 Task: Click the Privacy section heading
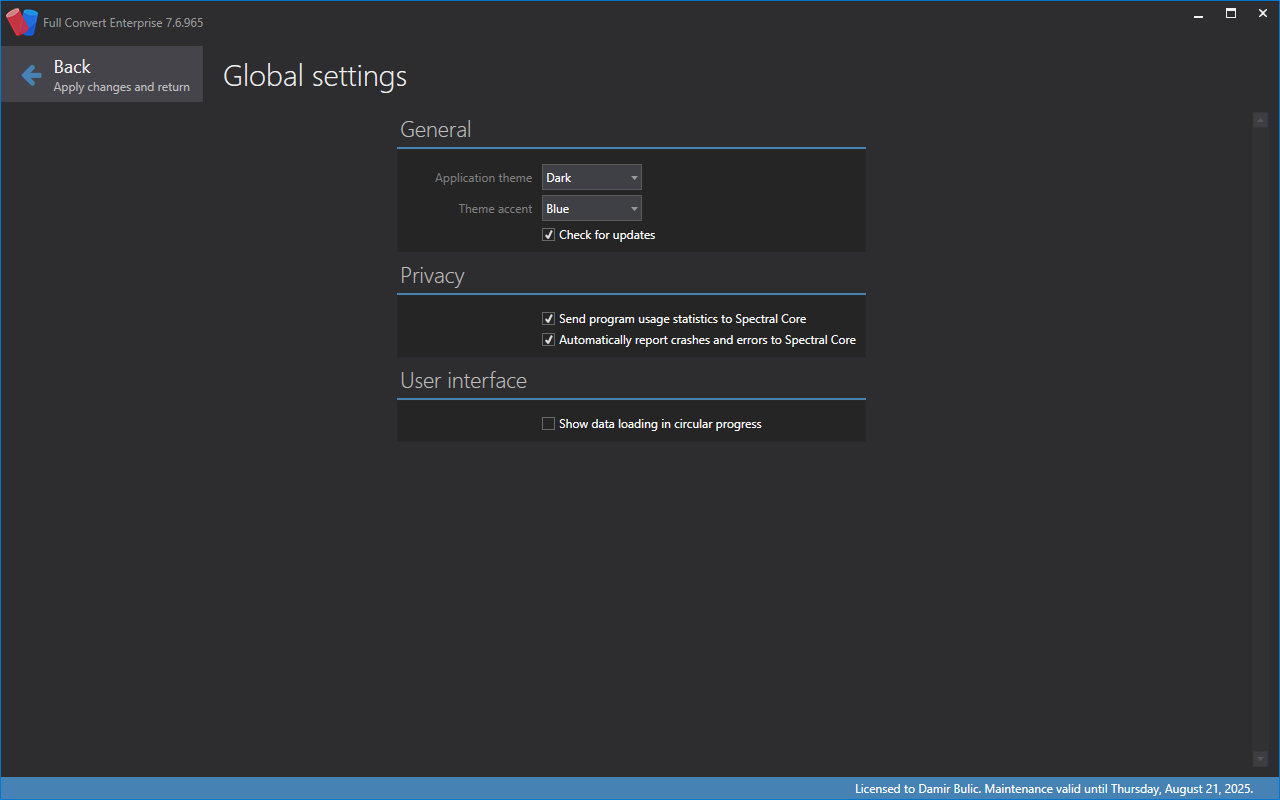click(x=432, y=276)
